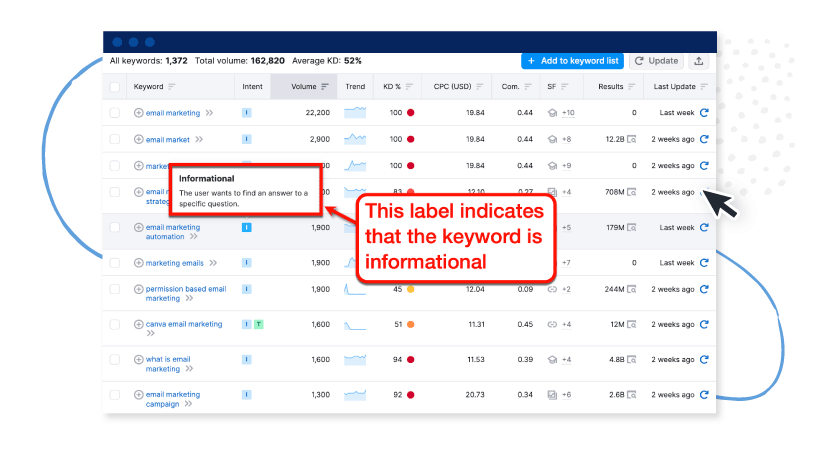Check the box for email marketing row

point(114,113)
